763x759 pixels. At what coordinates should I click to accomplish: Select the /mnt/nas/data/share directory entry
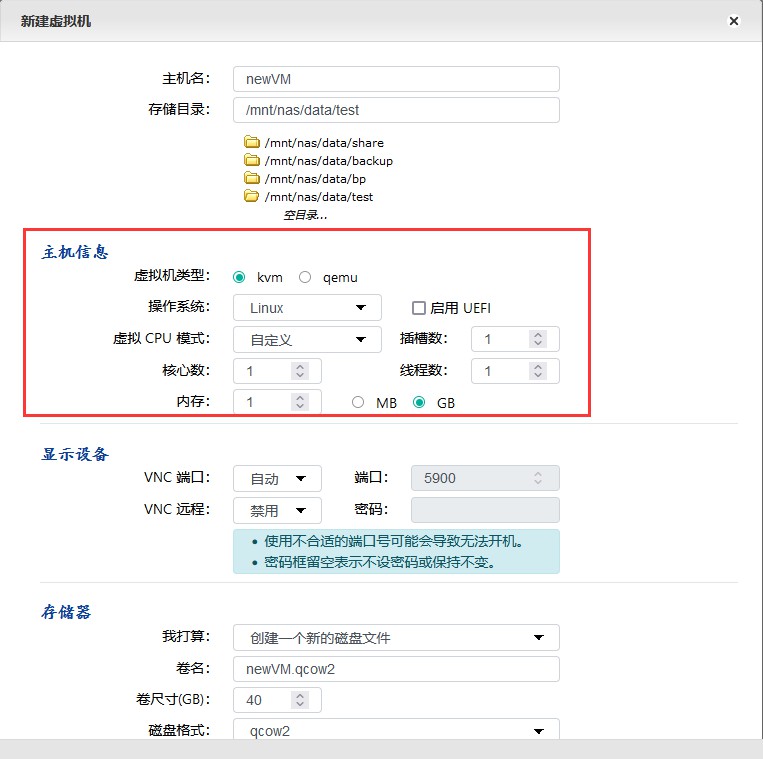[324, 143]
